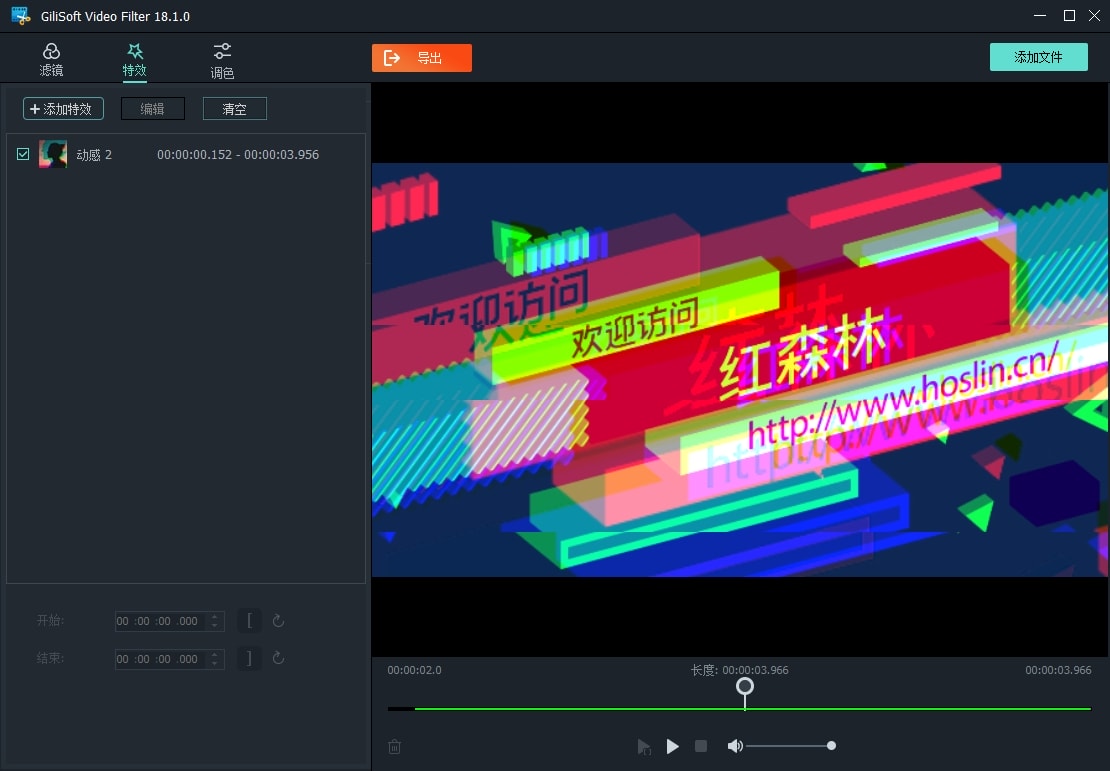Switch to the 滤镜 filter tab
Image resolution: width=1110 pixels, height=771 pixels.
(51, 59)
